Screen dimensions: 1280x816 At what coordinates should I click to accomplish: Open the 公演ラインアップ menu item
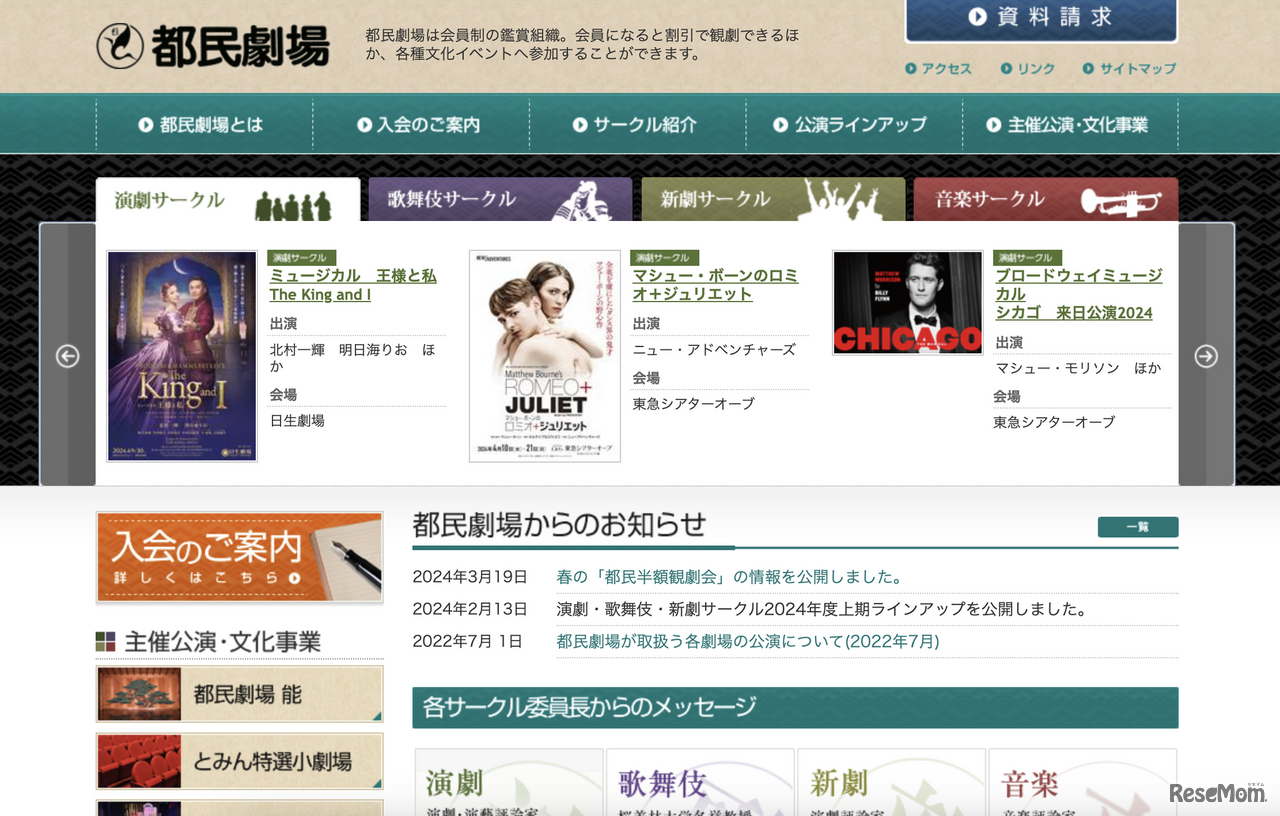853,123
